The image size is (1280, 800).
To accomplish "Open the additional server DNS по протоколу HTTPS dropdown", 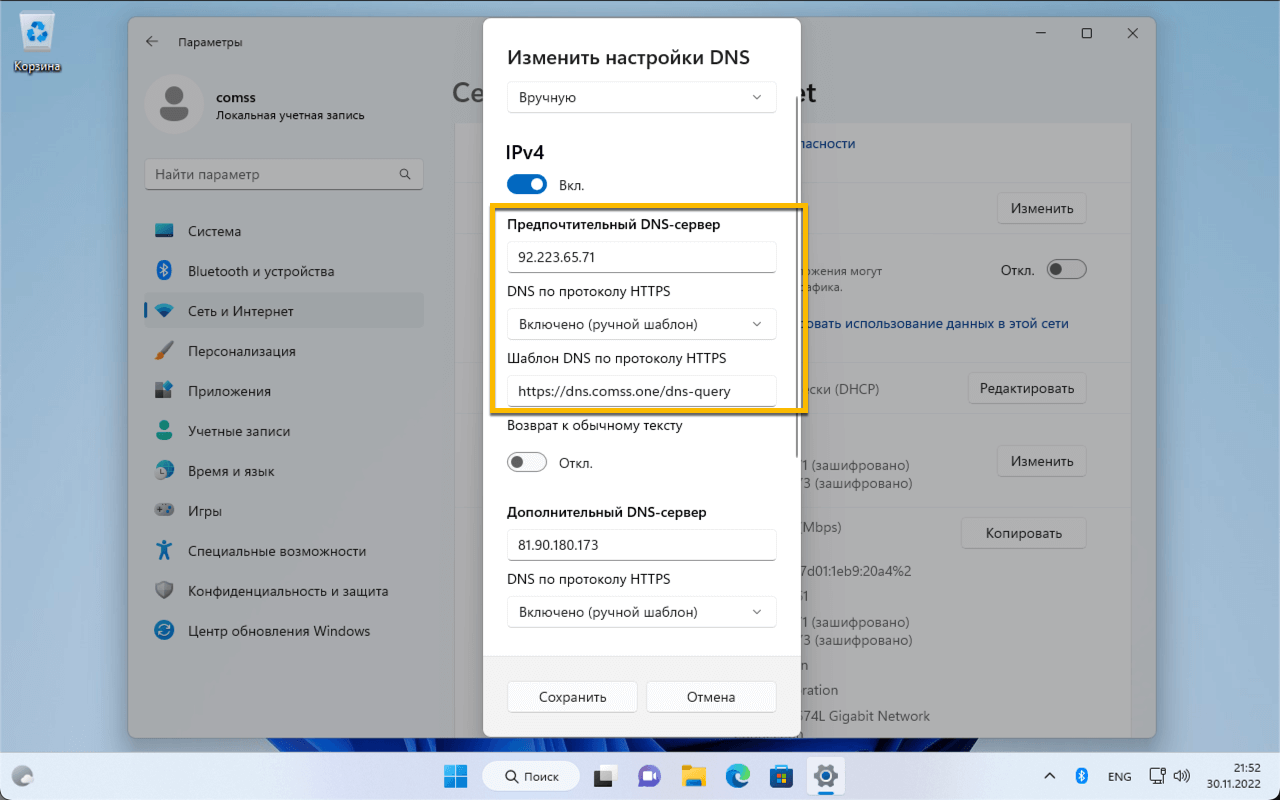I will [x=641, y=611].
